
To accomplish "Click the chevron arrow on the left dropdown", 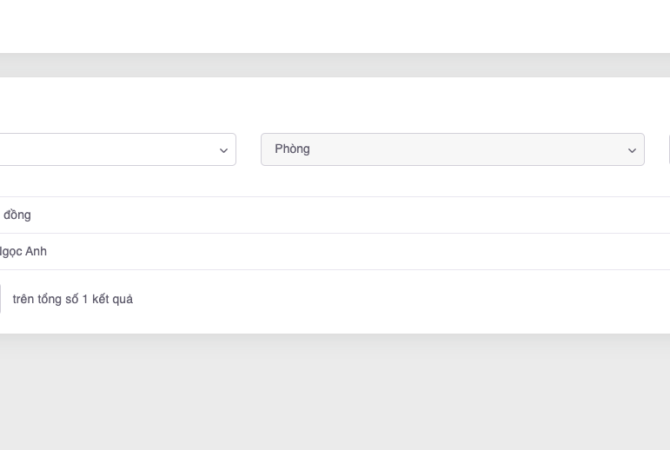I will tap(223, 150).
